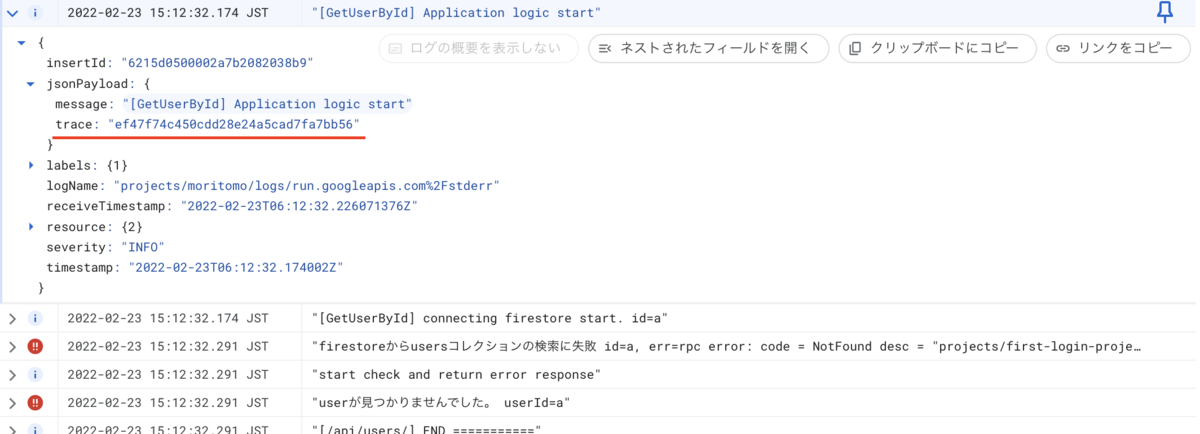The height and width of the screenshot is (434, 1200).
Task: Click the jsonPayload message value
Action: [x=267, y=104]
